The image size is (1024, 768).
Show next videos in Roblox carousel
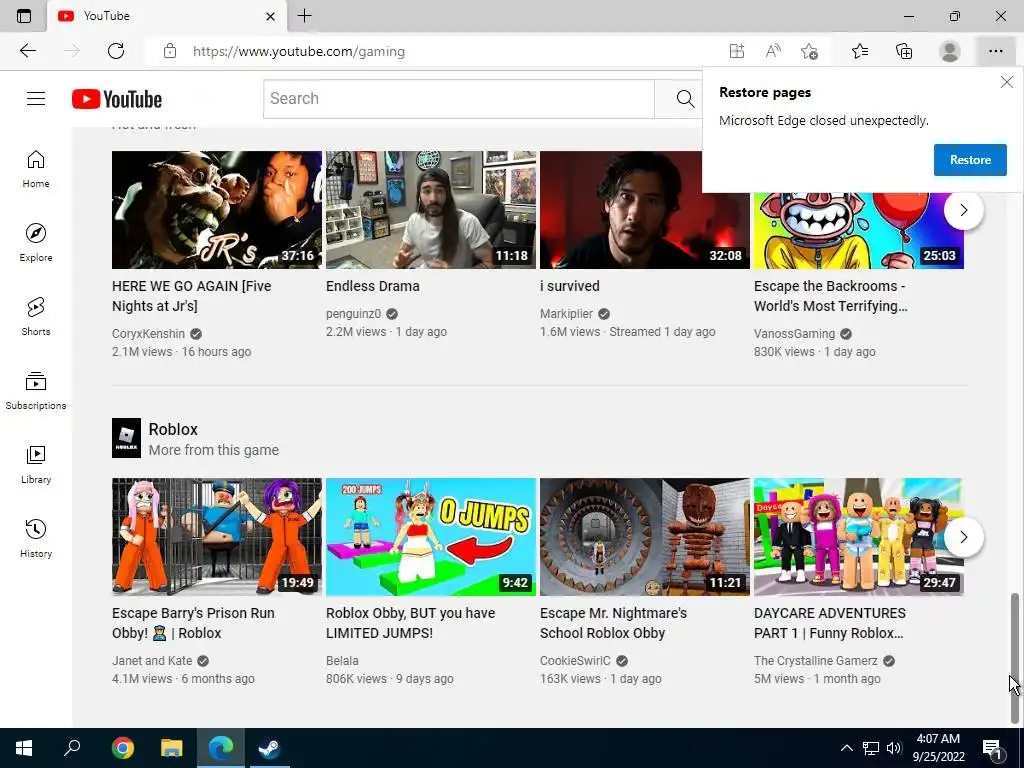(963, 537)
